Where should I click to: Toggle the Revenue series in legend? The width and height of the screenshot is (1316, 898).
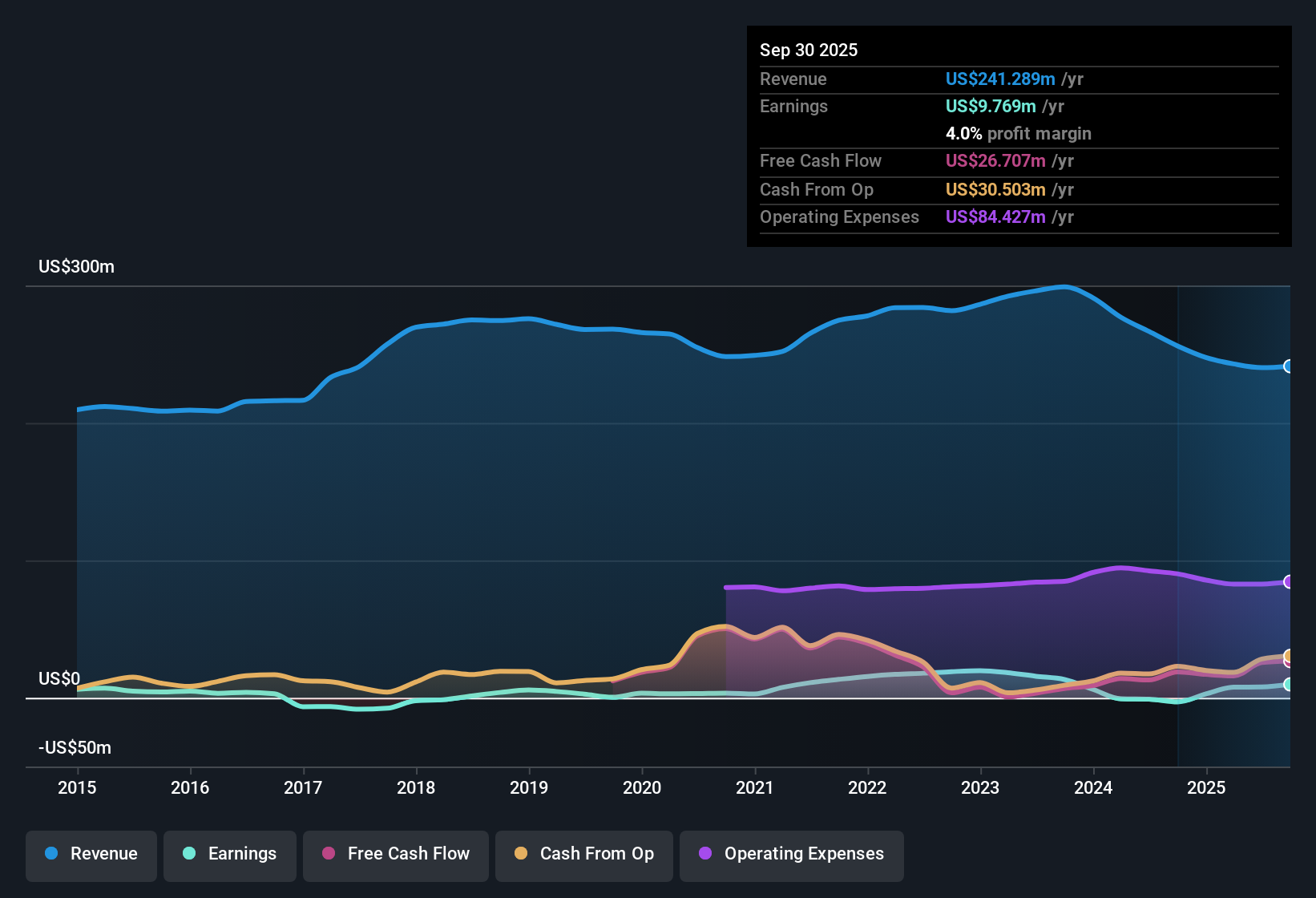click(91, 854)
